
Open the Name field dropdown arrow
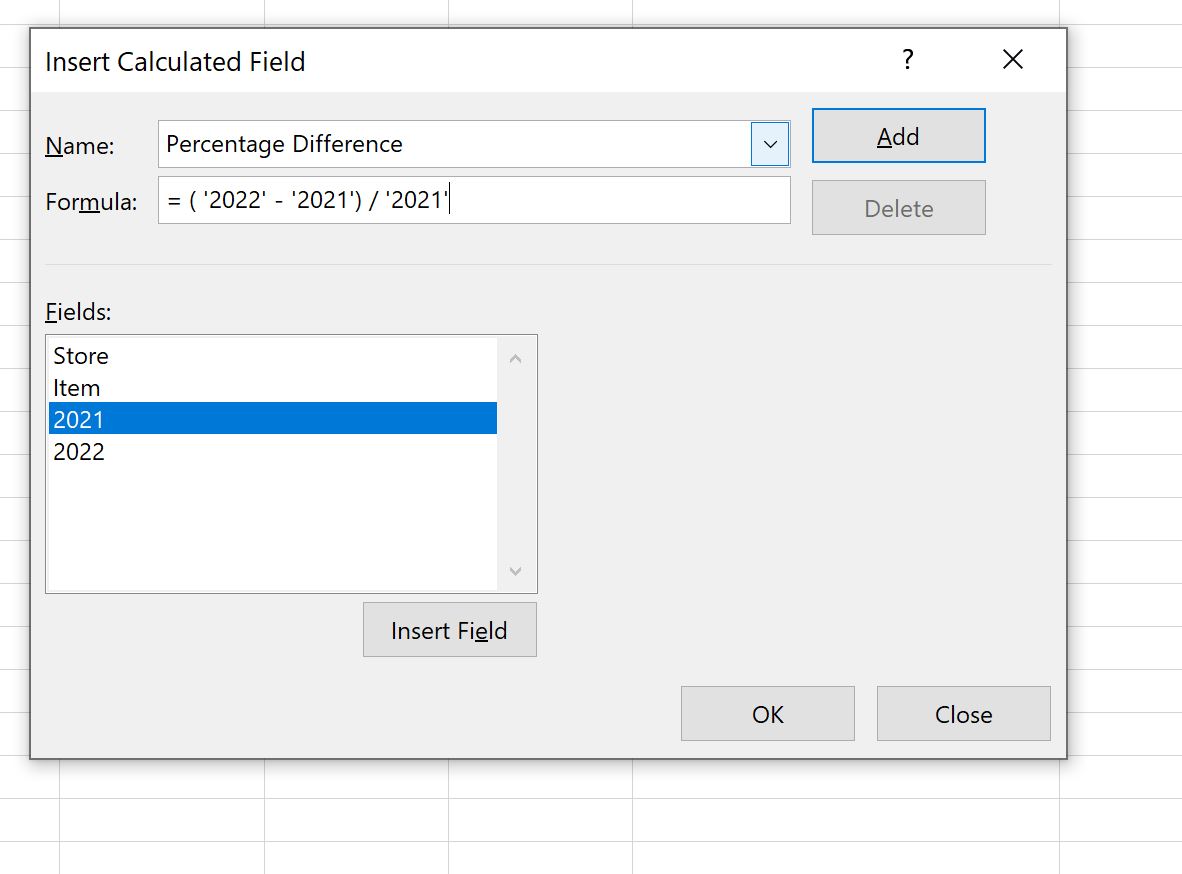click(x=770, y=144)
